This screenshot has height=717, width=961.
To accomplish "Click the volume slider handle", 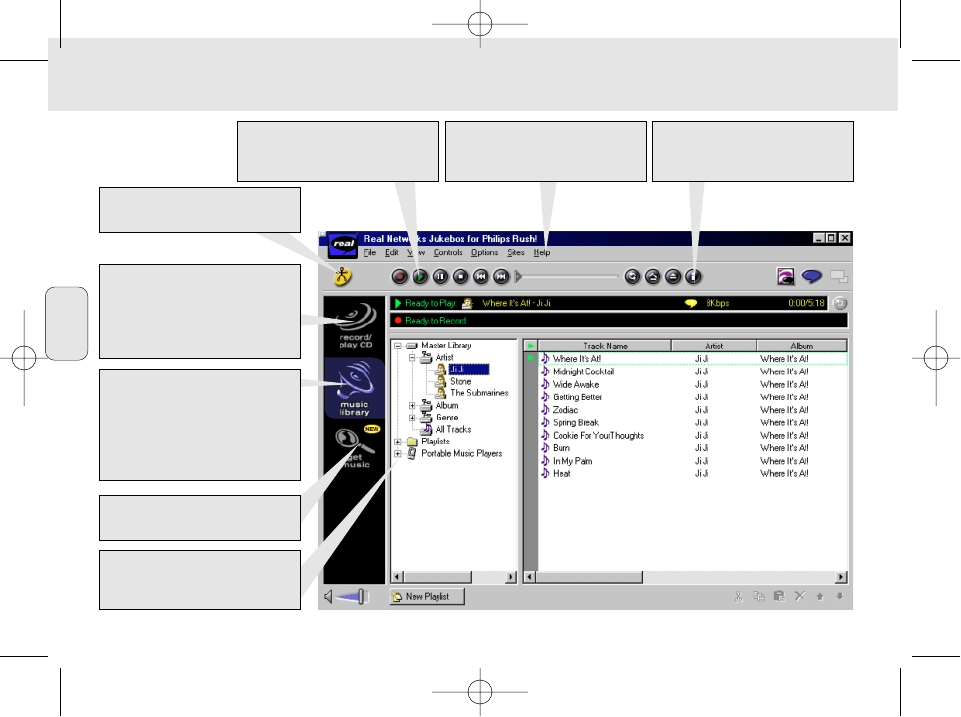I will pos(362,596).
